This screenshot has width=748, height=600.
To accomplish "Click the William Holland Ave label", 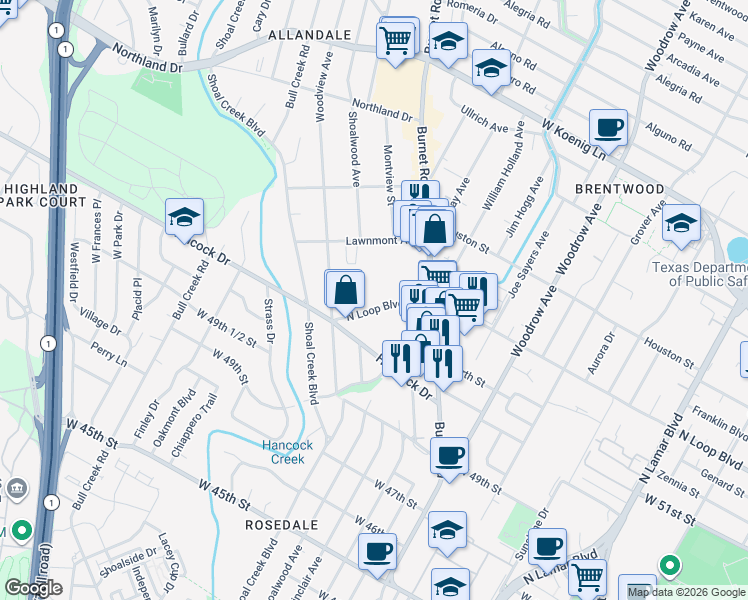I will tap(503, 166).
